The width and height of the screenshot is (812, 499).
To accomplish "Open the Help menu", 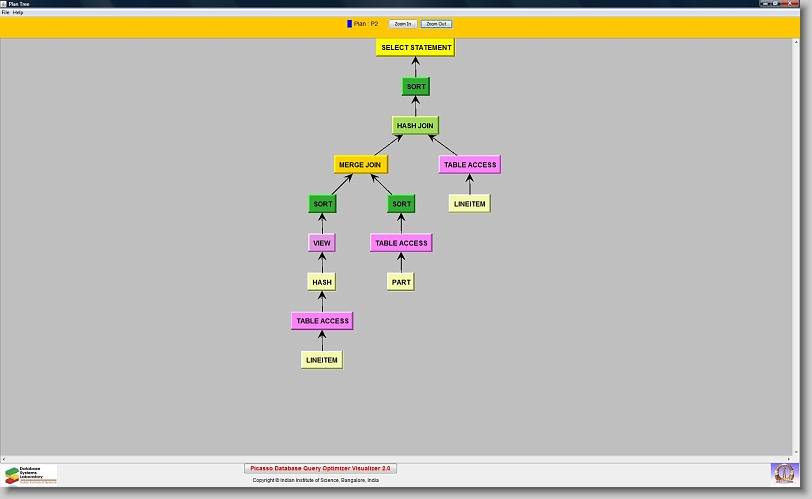I will 18,12.
